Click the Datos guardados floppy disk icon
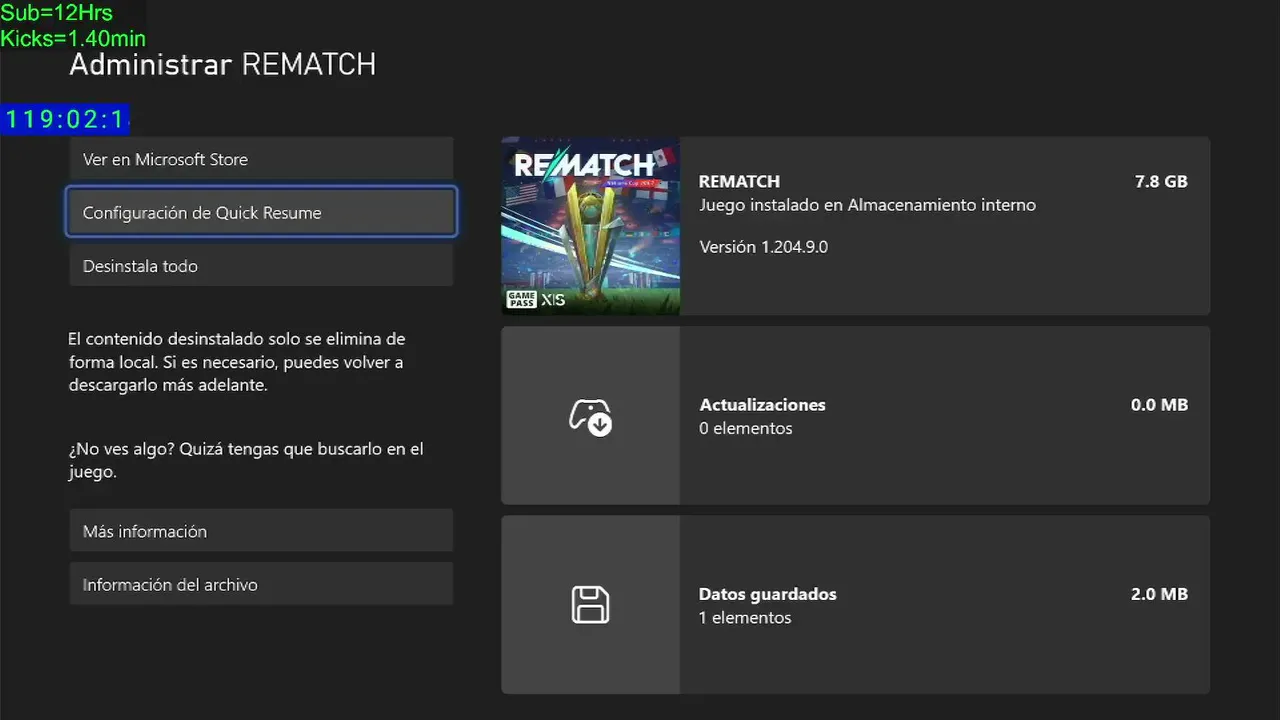This screenshot has width=1280, height=720. click(590, 605)
